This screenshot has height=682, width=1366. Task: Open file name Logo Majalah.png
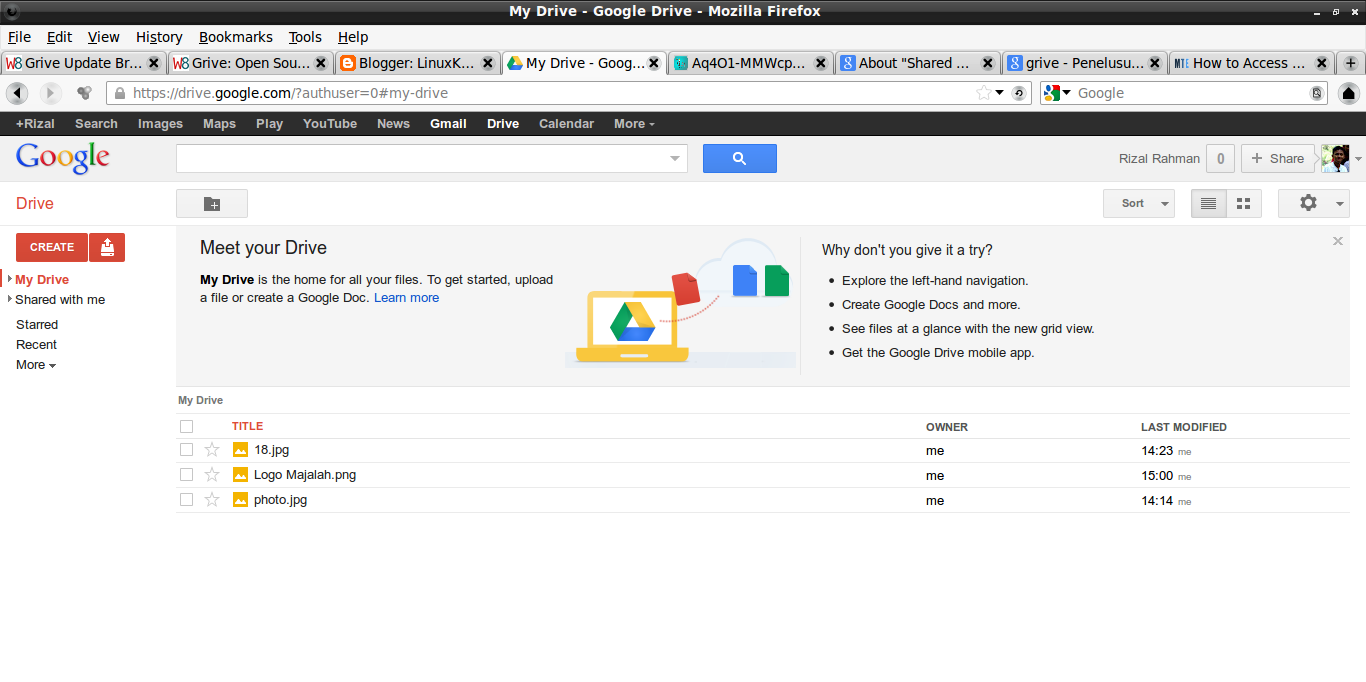tap(305, 475)
